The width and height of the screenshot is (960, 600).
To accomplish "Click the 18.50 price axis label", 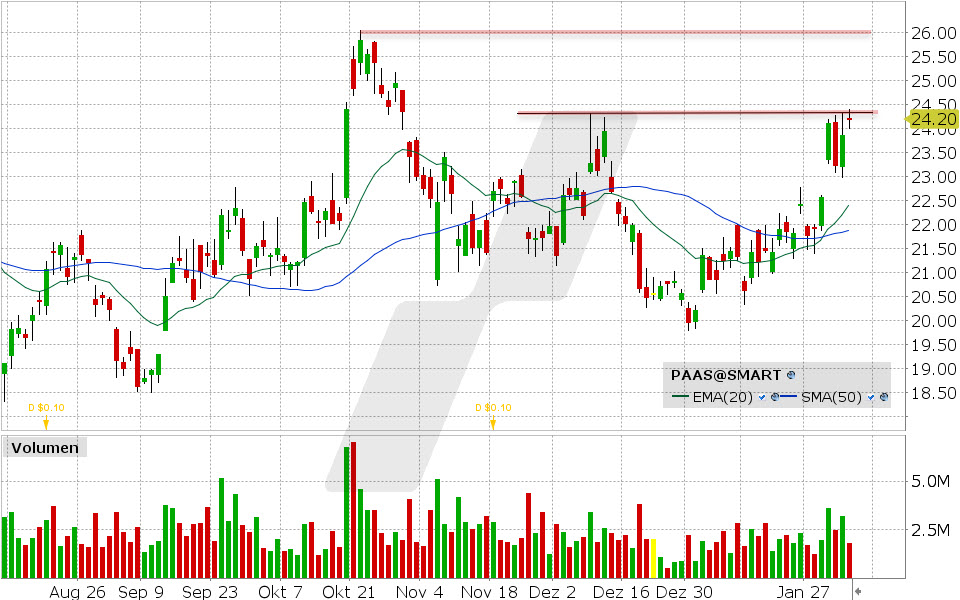I will tap(933, 393).
